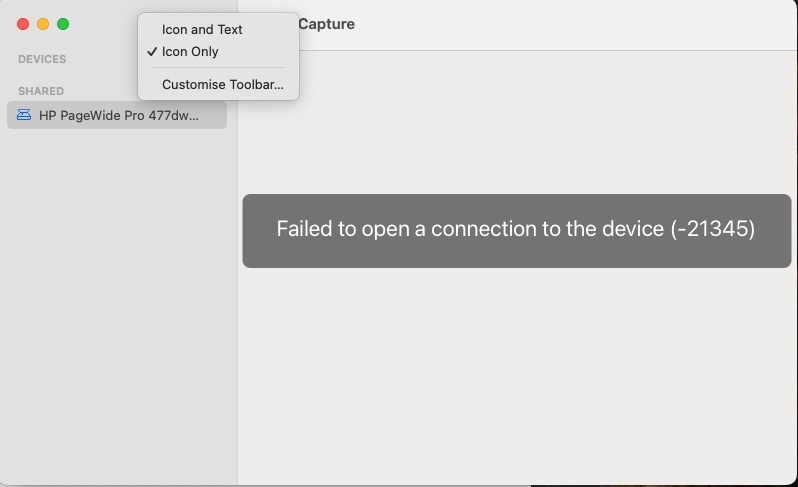The width and height of the screenshot is (798, 487).
Task: Click the DEVICES section header in sidebar
Action: 42,59
